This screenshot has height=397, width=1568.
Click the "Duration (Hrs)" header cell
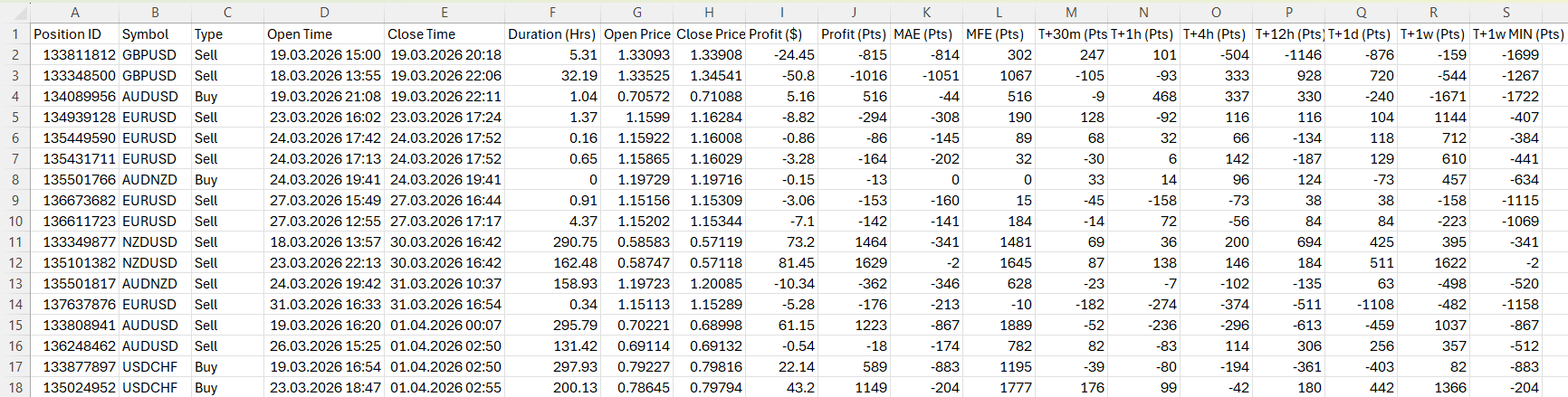click(552, 33)
